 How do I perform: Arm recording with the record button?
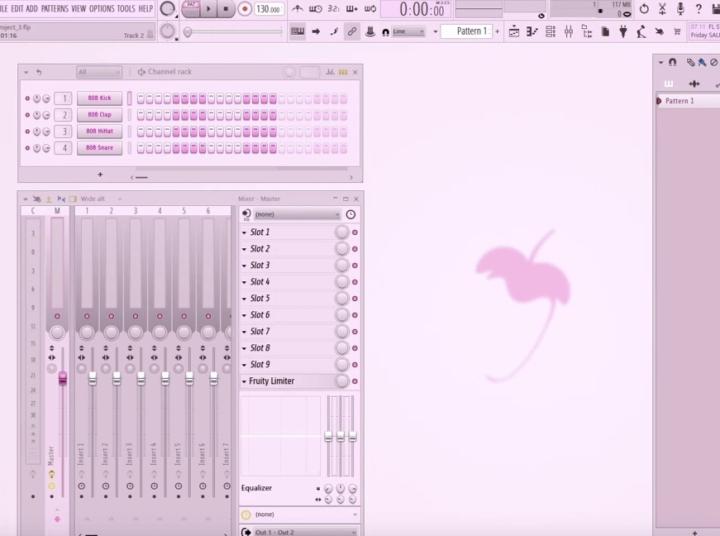[x=245, y=9]
